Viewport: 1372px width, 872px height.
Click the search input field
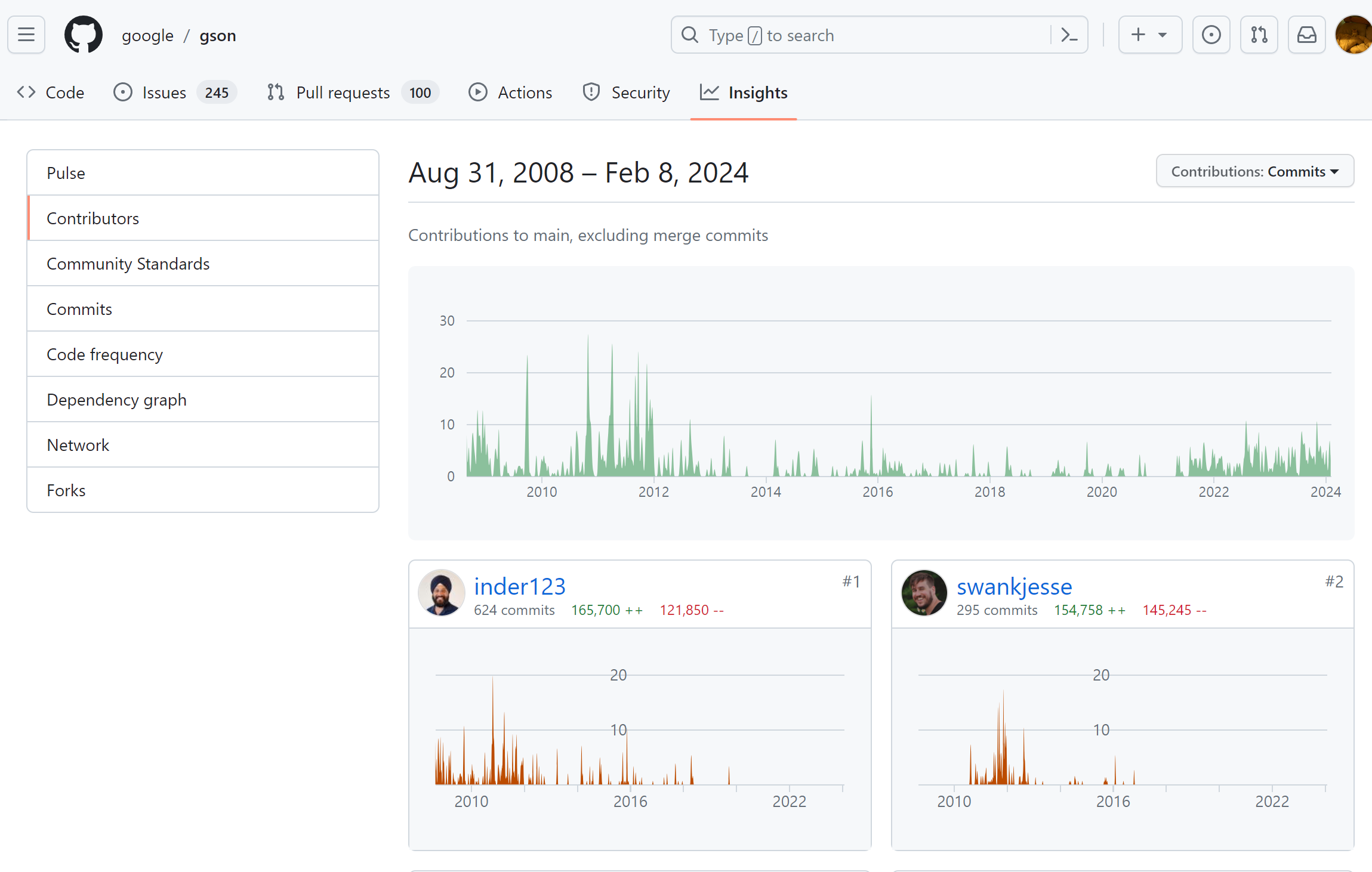(865, 35)
